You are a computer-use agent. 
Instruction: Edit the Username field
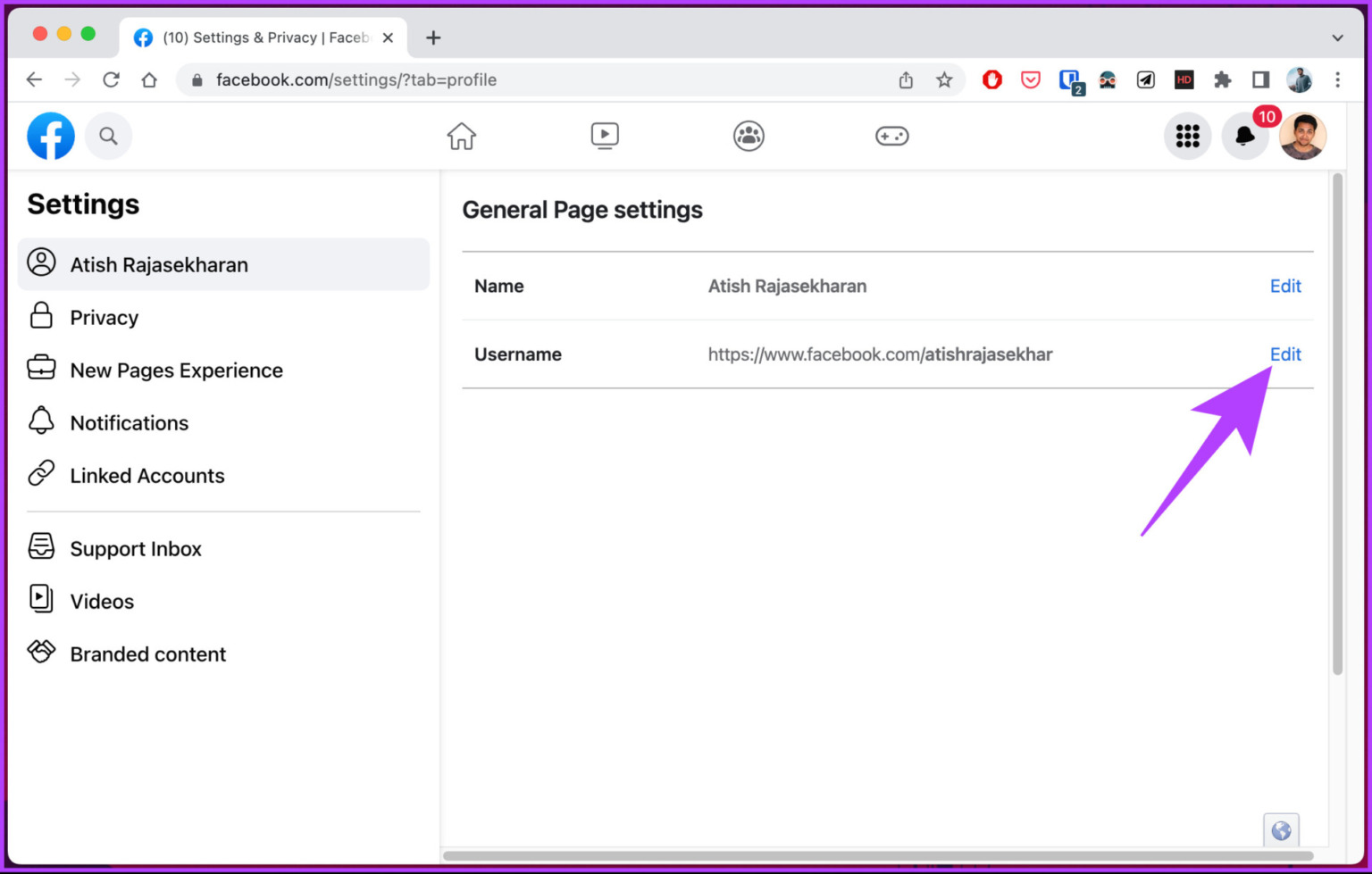(1285, 354)
